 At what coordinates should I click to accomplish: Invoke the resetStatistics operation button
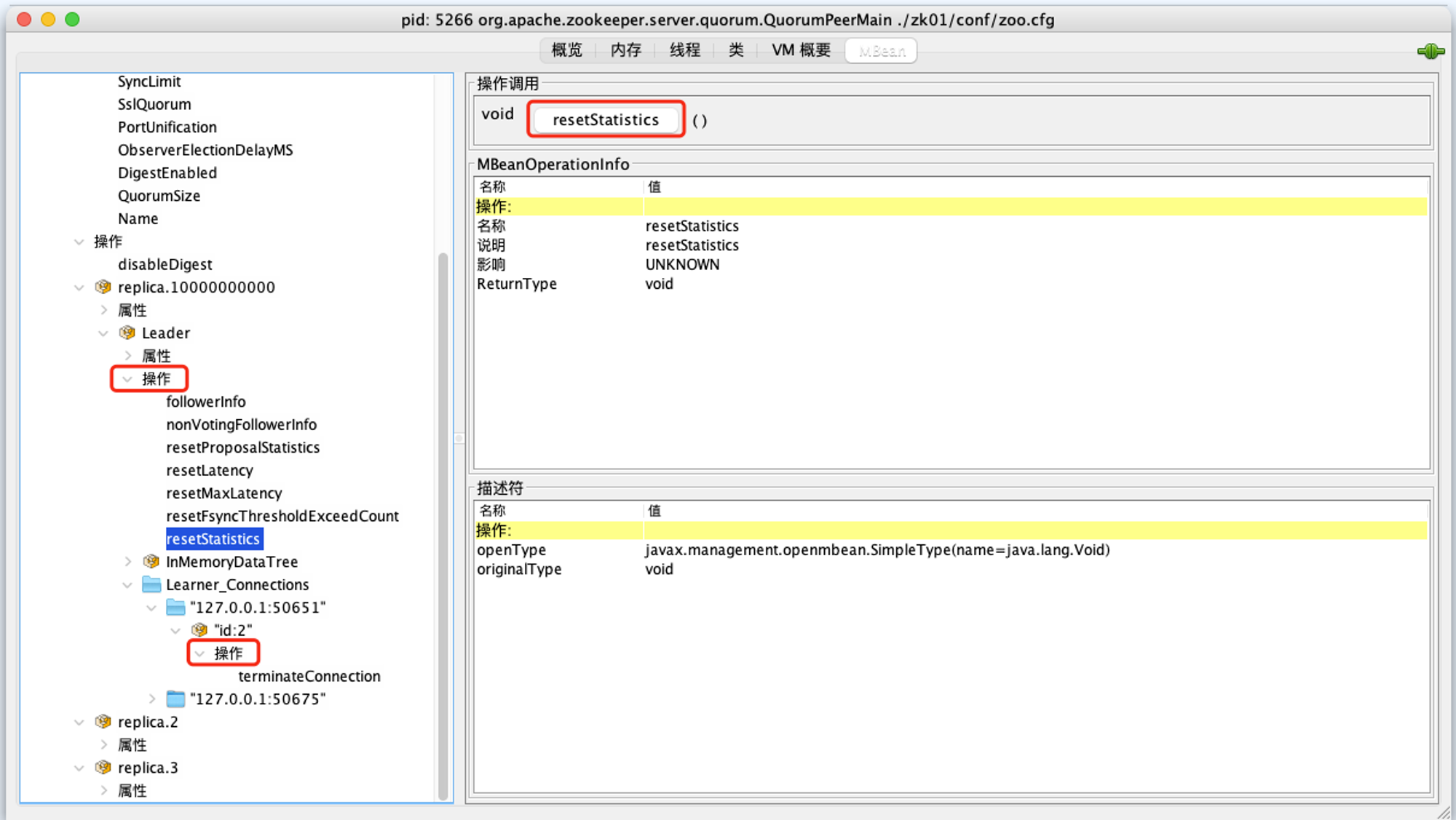(606, 119)
